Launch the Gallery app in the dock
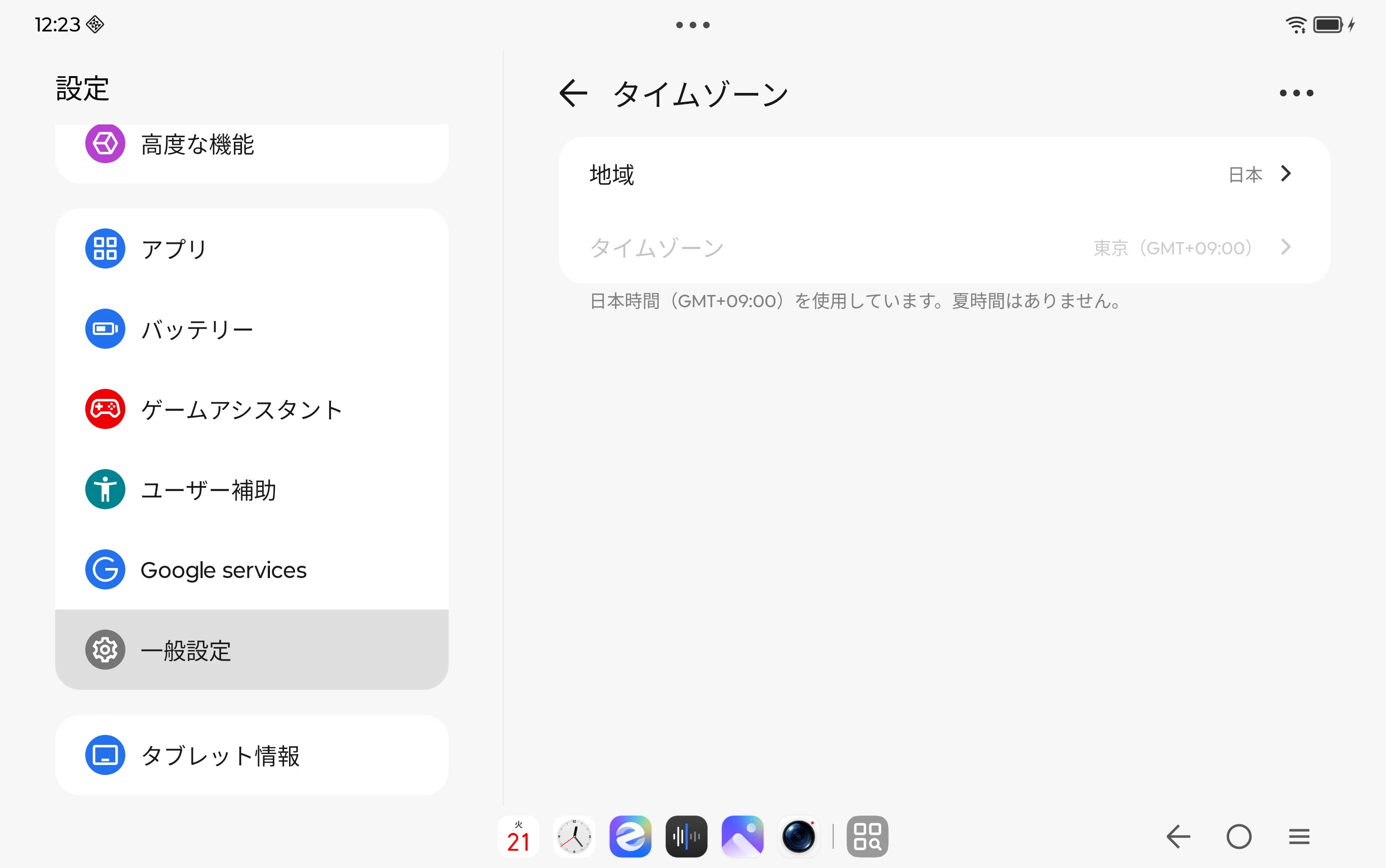Viewport: 1386px width, 868px height. 742,837
